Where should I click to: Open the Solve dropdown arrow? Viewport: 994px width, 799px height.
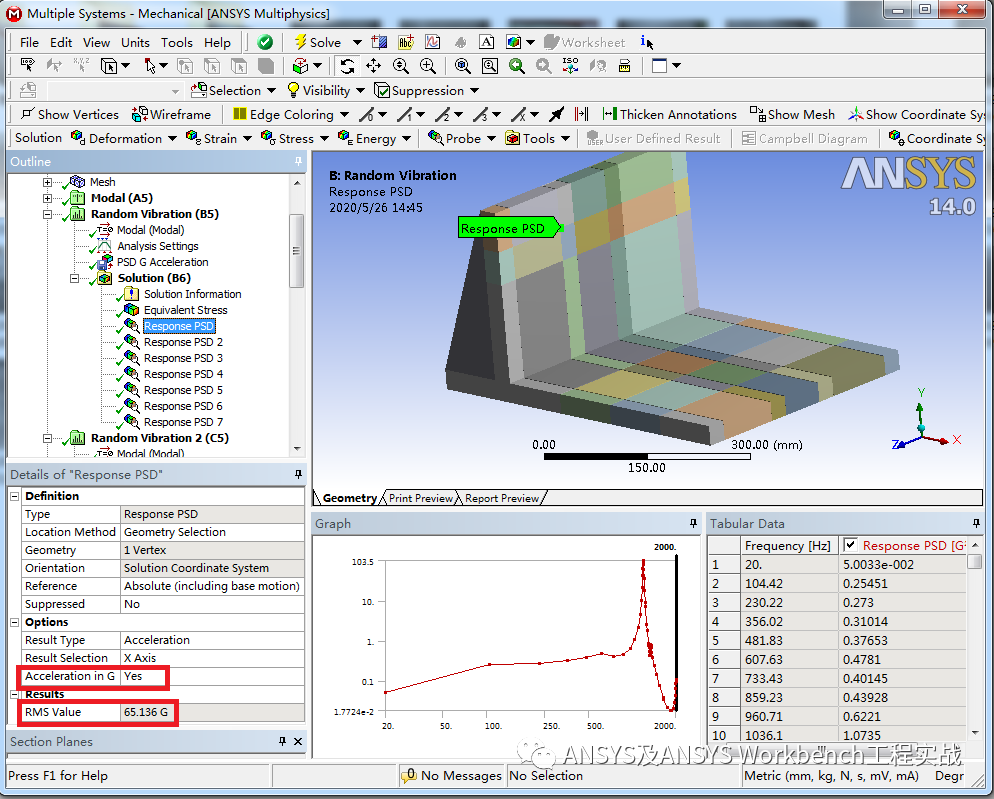pos(357,42)
